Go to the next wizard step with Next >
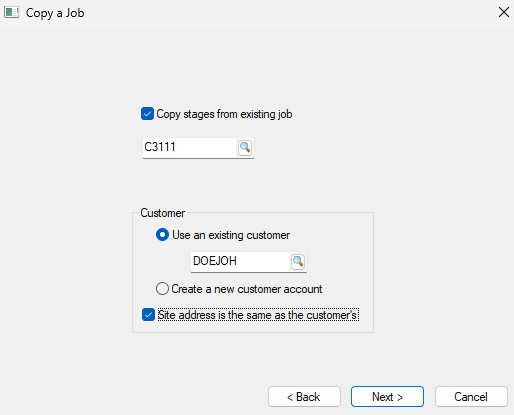The width and height of the screenshot is (514, 415). tap(387, 397)
